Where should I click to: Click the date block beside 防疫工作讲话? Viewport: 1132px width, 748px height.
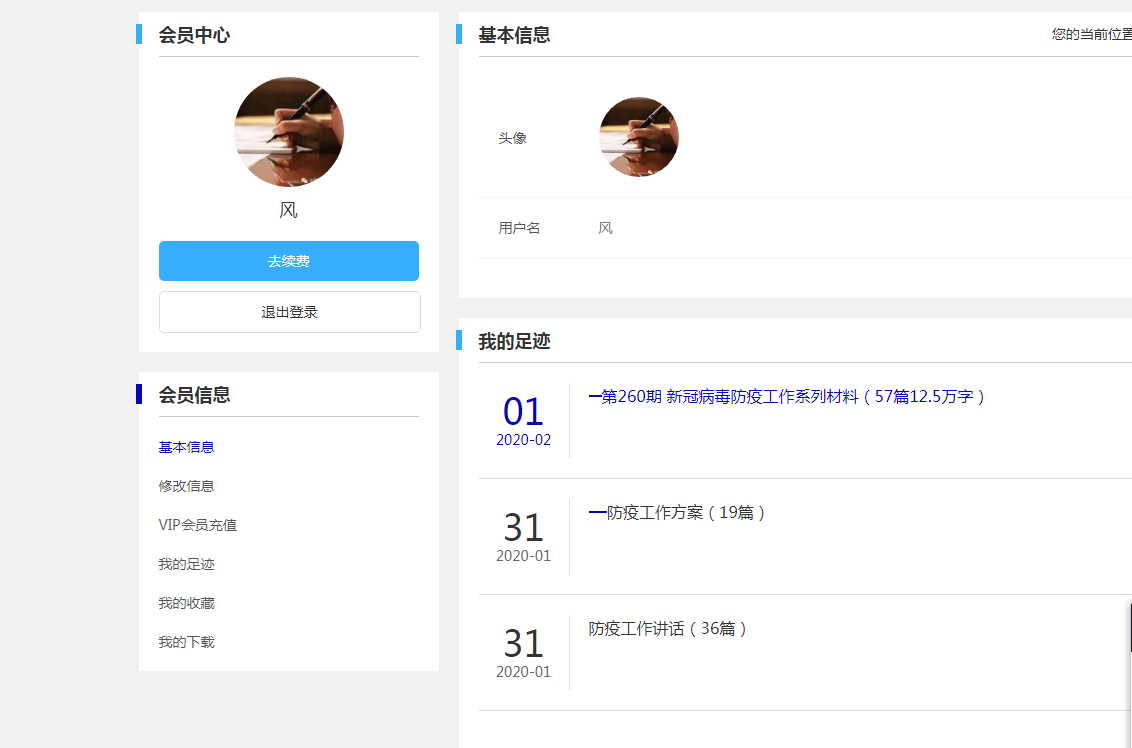click(x=523, y=653)
